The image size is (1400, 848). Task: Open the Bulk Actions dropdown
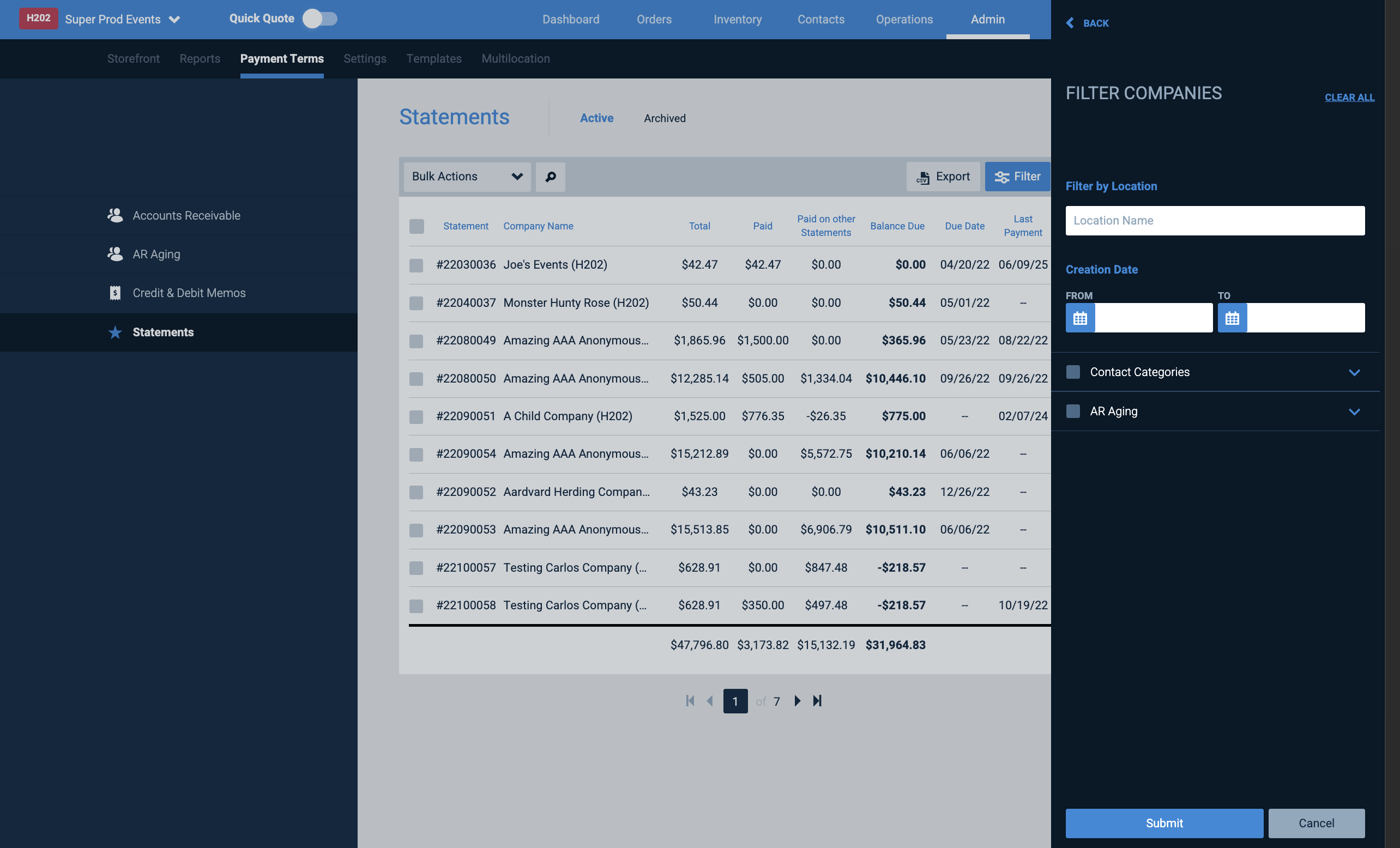click(x=467, y=177)
